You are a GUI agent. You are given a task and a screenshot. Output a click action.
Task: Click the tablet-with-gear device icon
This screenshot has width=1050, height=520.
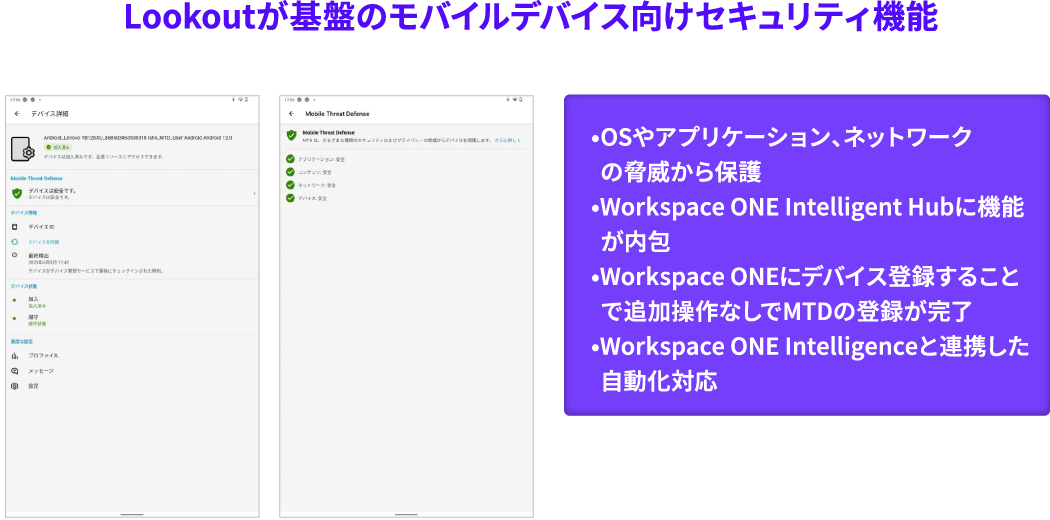pyautogui.click(x=23, y=150)
